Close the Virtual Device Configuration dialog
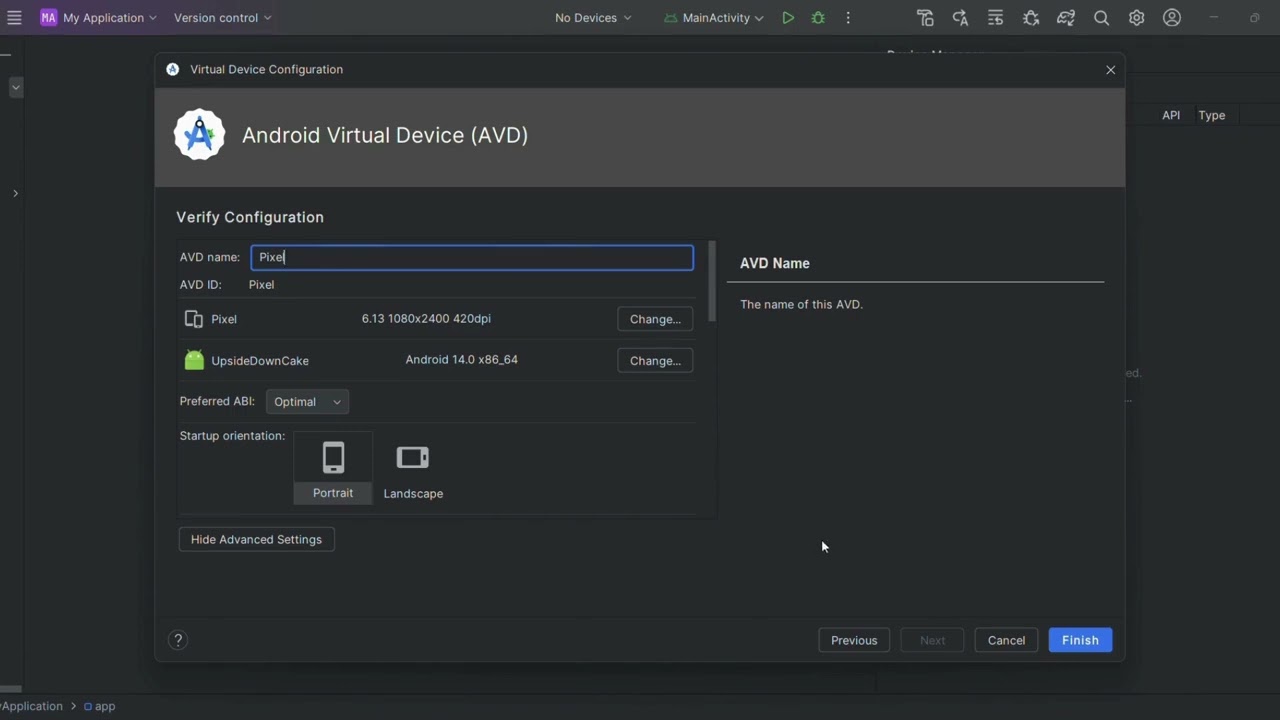 [x=1110, y=70]
